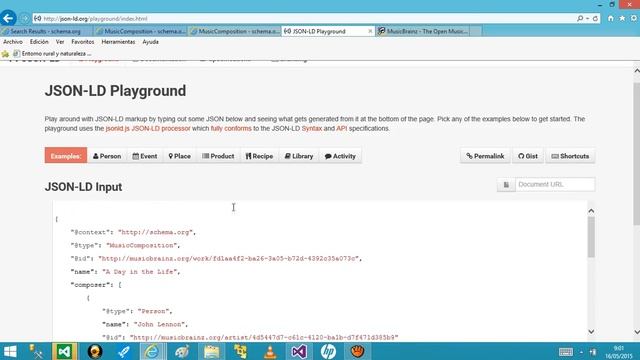Follow the jsonld.js JSON-LD processor link
640x360 pixels.
[148, 129]
